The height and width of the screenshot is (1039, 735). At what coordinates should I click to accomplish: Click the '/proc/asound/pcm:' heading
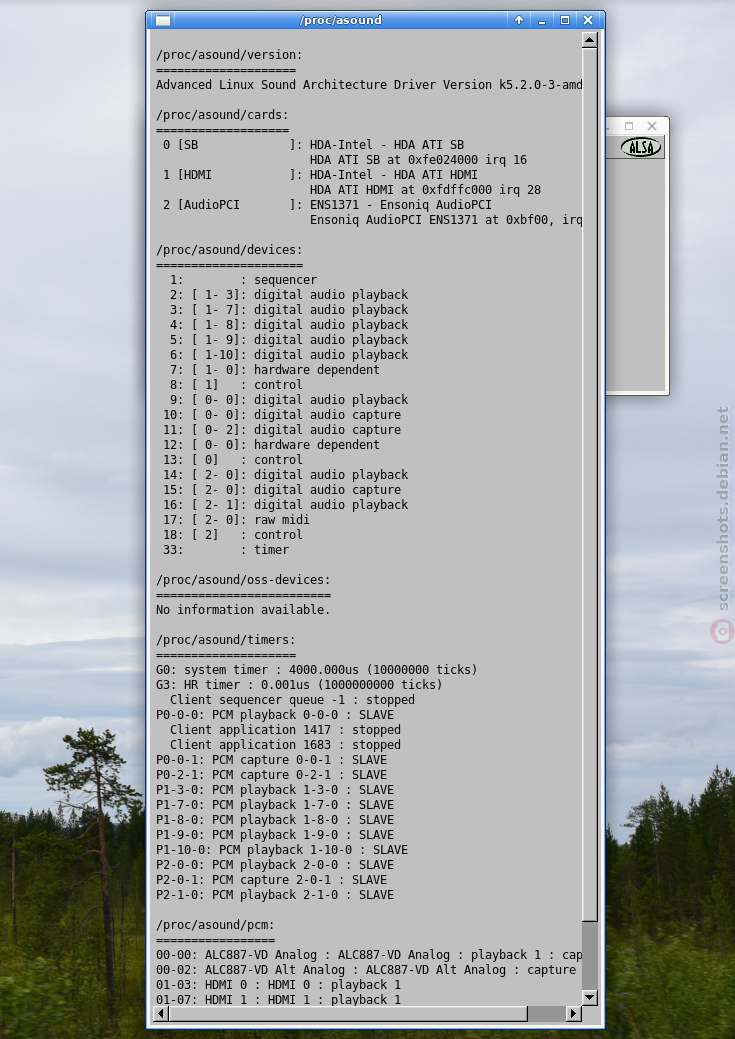click(215, 925)
